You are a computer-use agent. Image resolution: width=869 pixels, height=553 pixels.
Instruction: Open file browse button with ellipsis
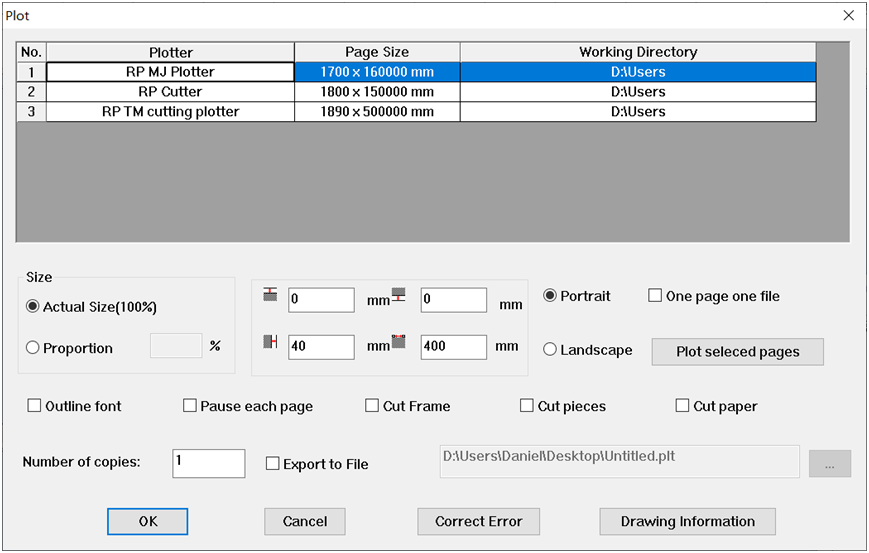829,464
